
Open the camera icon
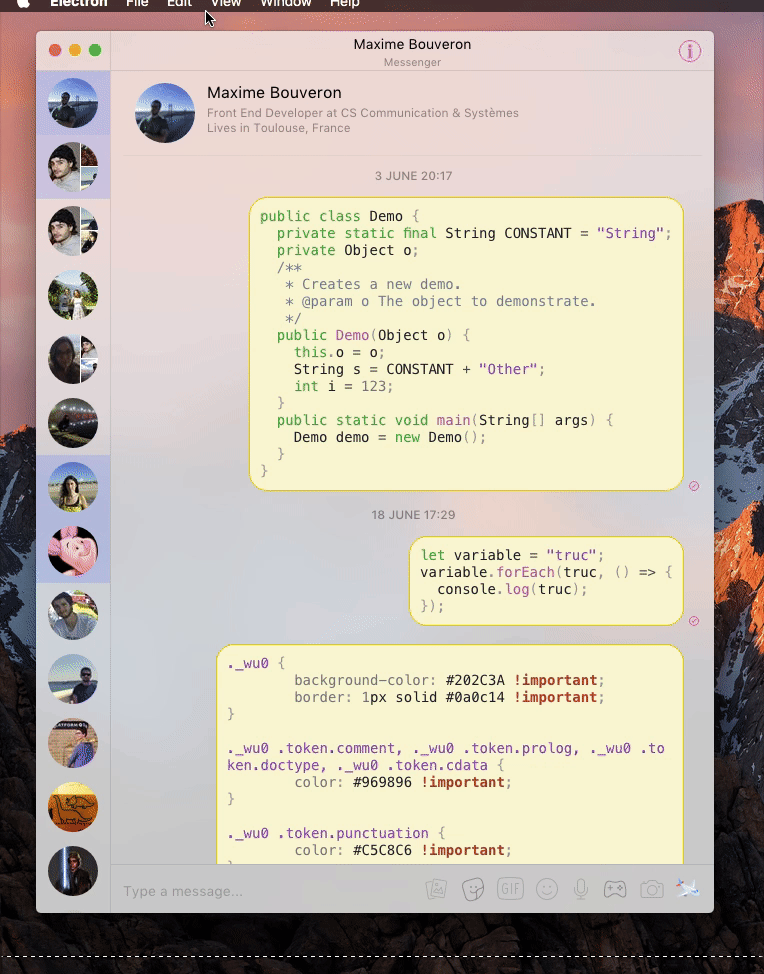(x=652, y=890)
